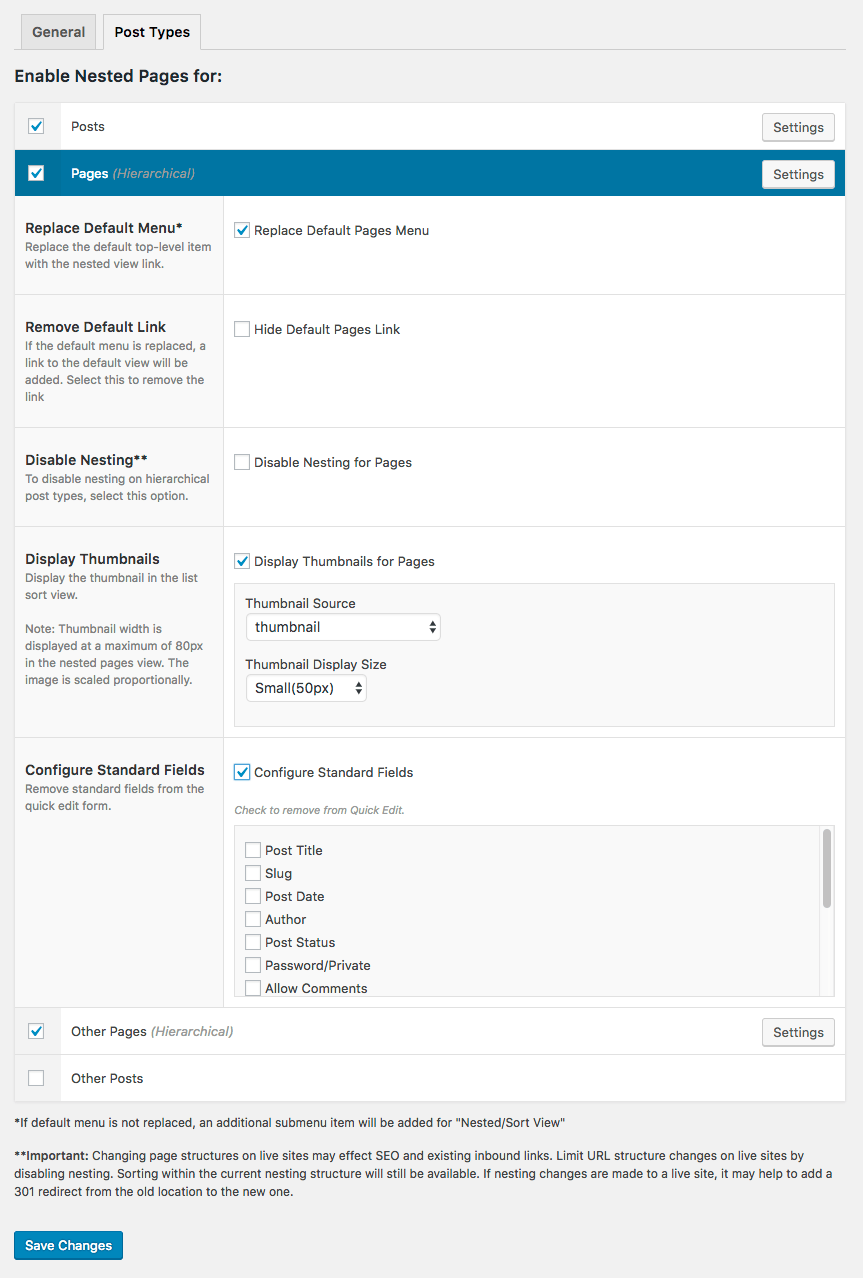The image size is (863, 1278).
Task: Click the Other Posts row label
Action: [107, 1078]
